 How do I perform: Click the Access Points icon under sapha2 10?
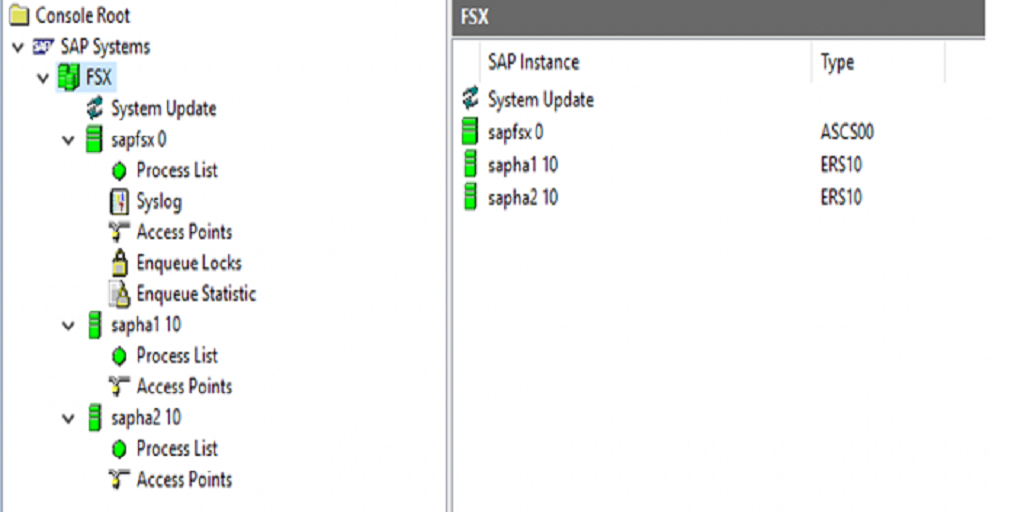pyautogui.click(x=119, y=480)
